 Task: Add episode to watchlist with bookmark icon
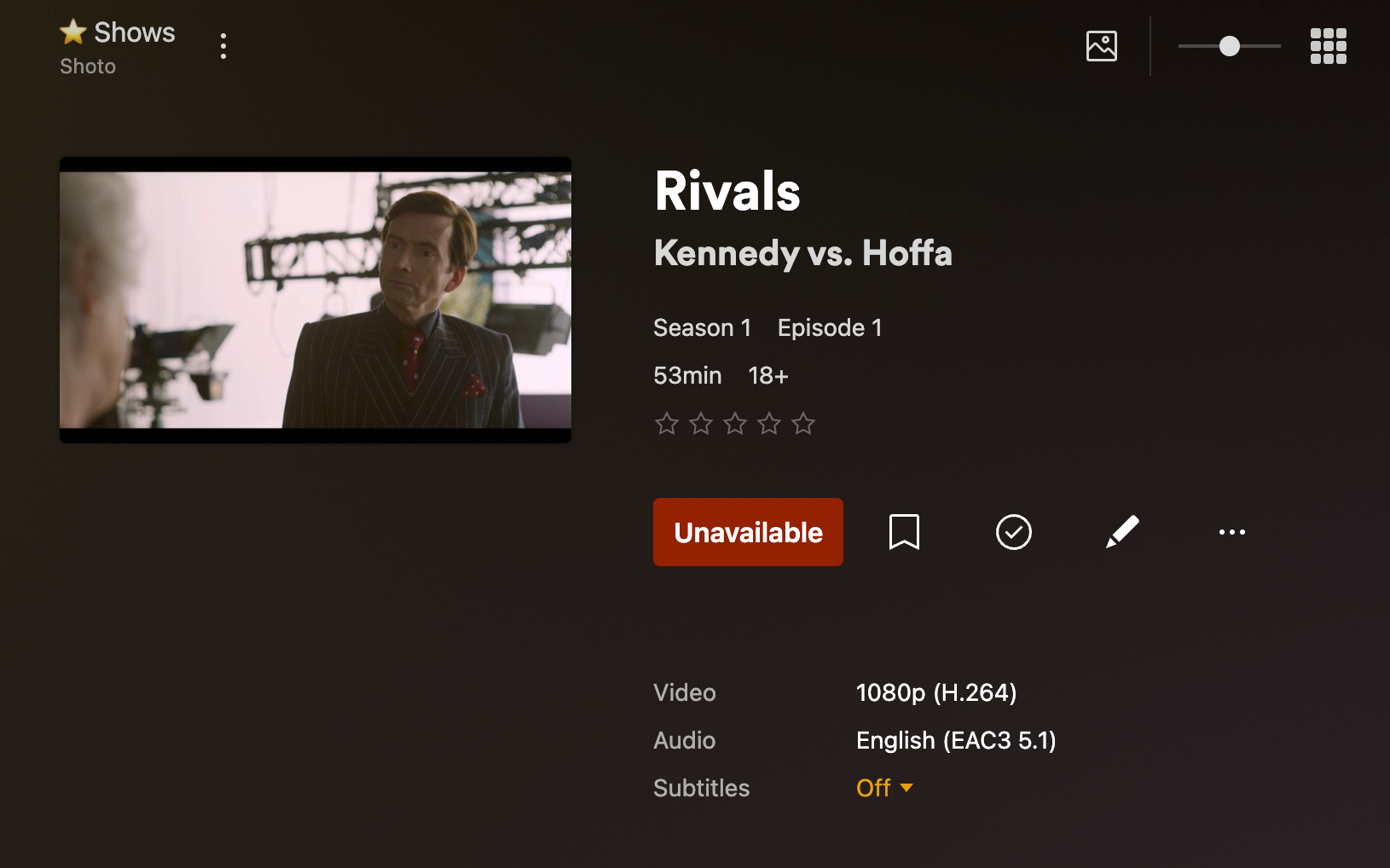(904, 532)
